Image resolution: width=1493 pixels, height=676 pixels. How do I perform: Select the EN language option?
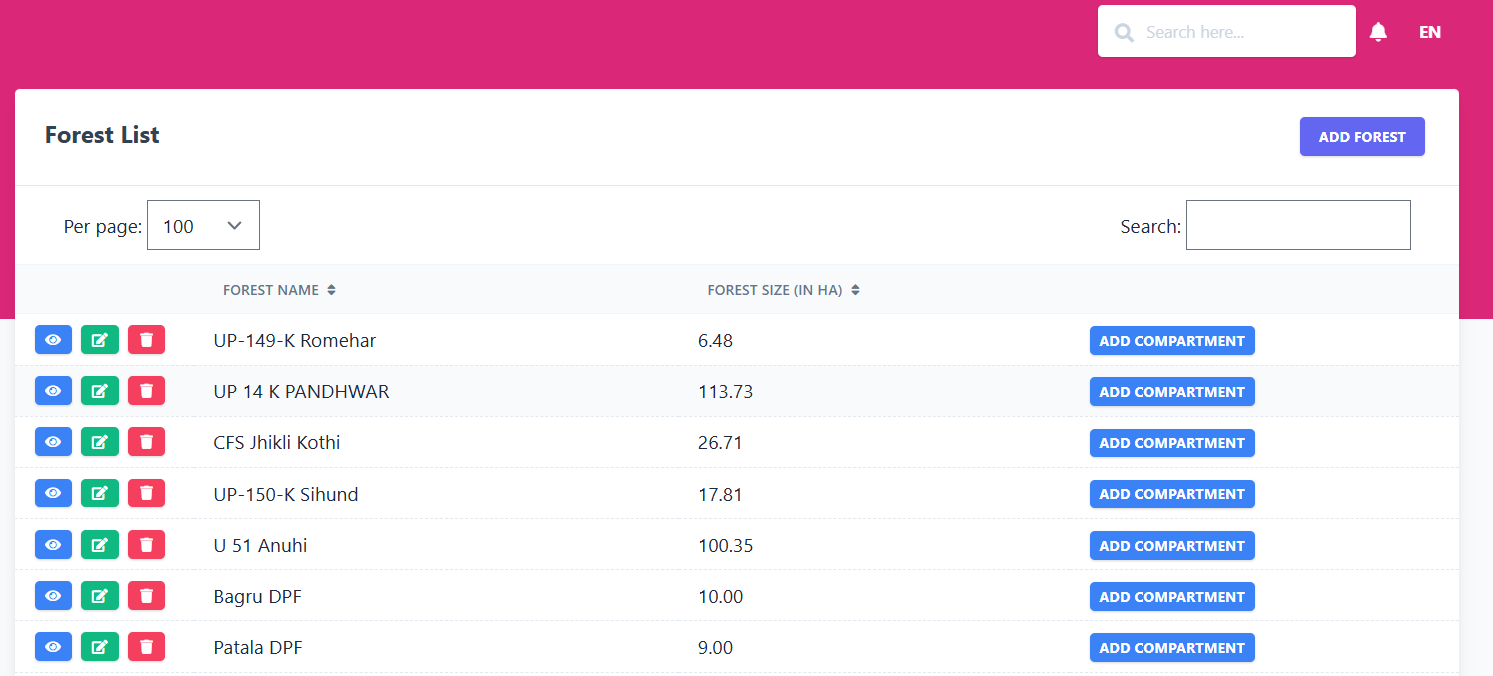[x=1429, y=31]
